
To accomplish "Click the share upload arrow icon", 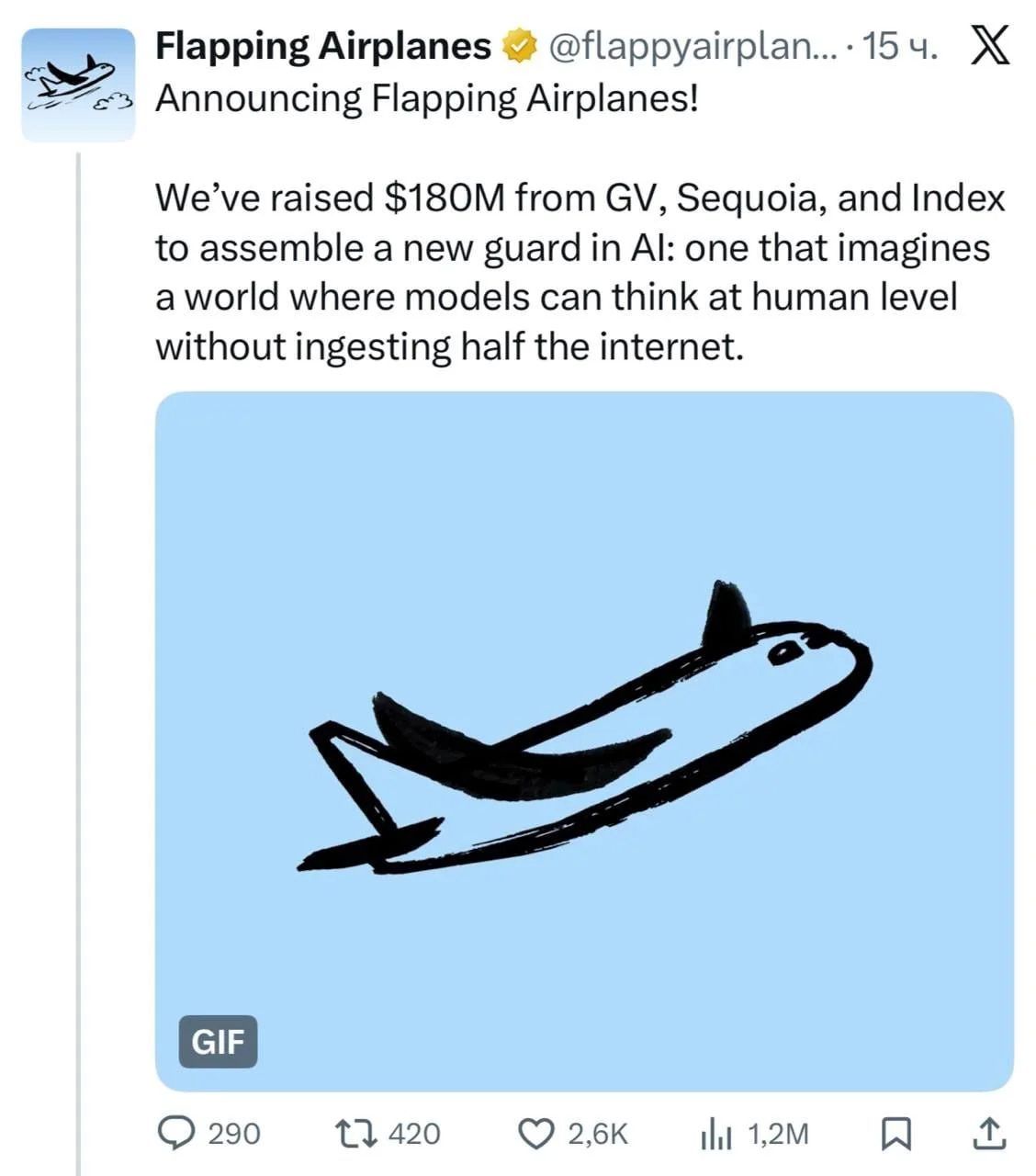I will 987,1133.
